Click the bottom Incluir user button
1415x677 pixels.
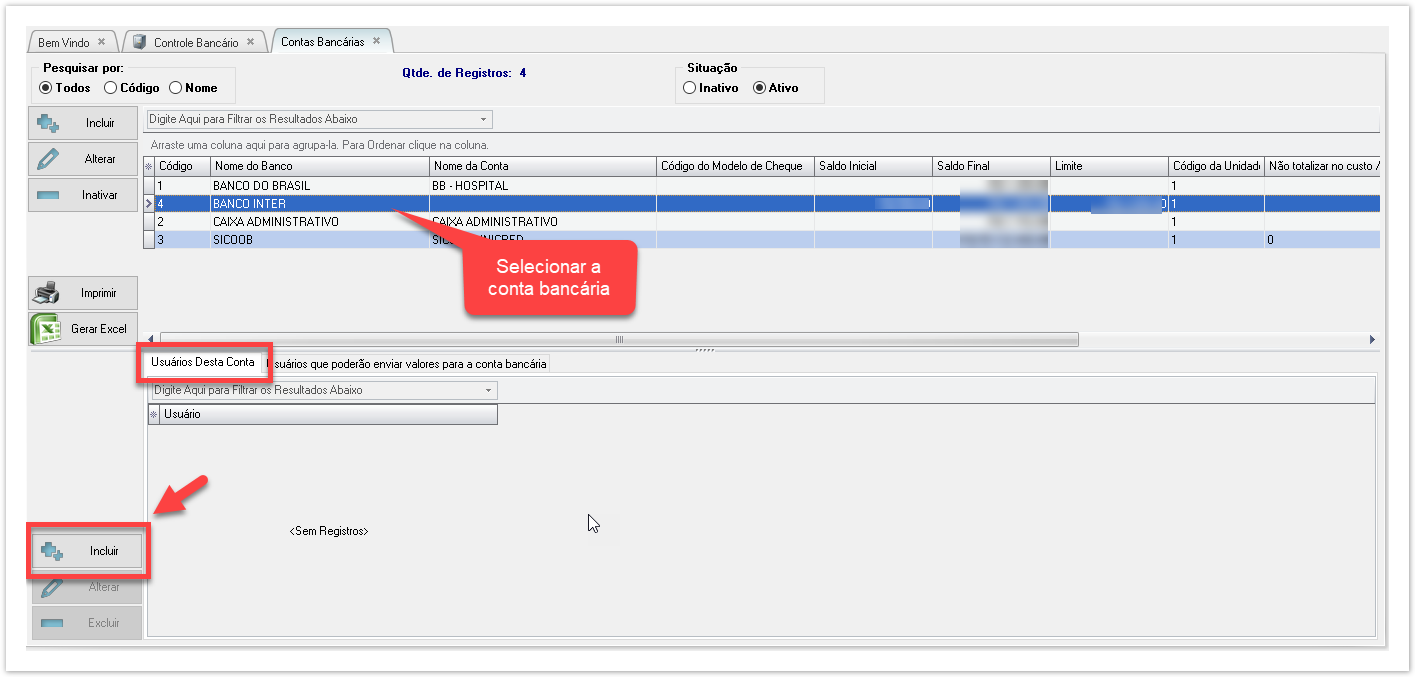pyautogui.click(x=87, y=551)
